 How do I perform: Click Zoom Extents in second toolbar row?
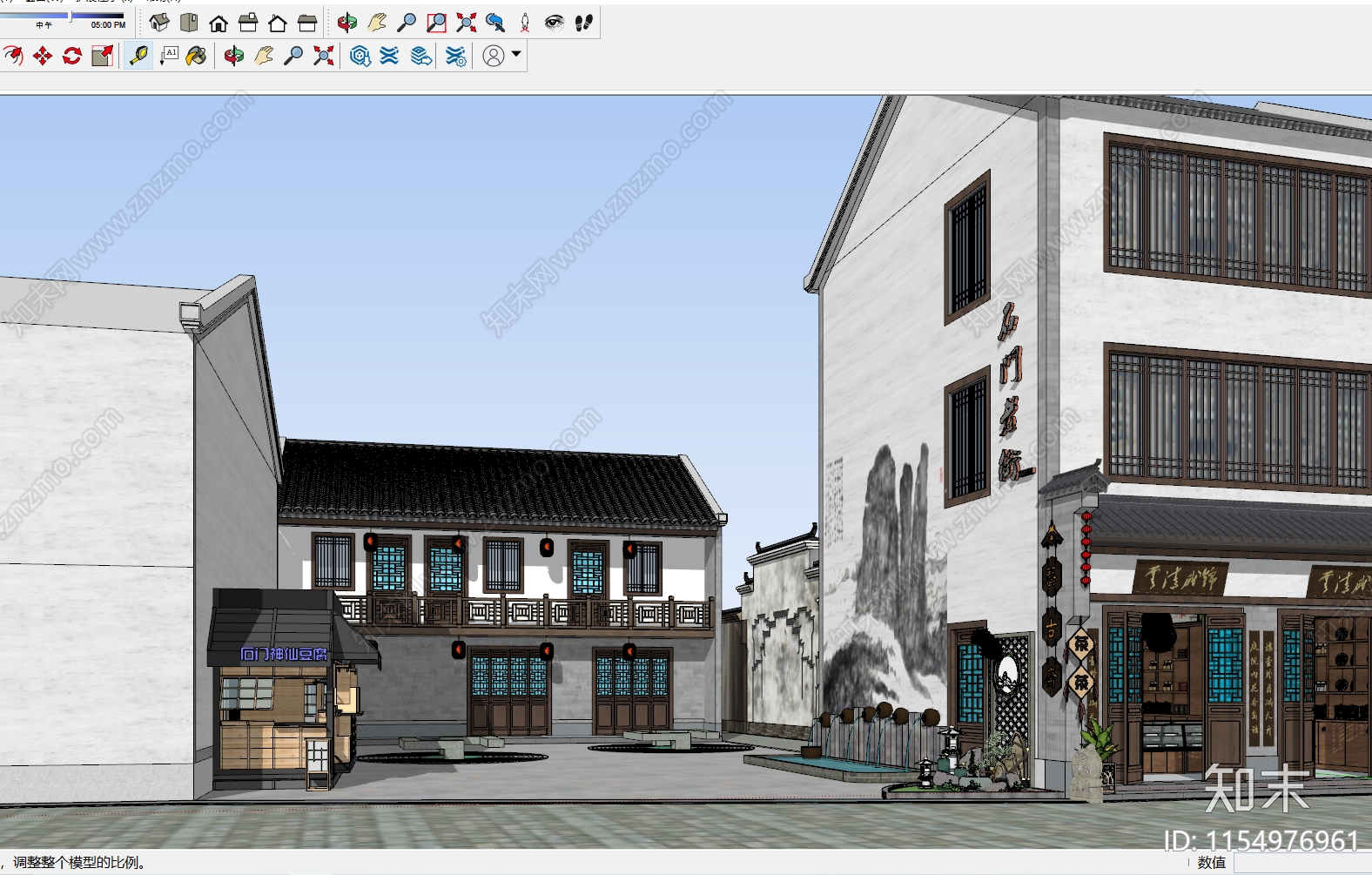click(x=323, y=56)
